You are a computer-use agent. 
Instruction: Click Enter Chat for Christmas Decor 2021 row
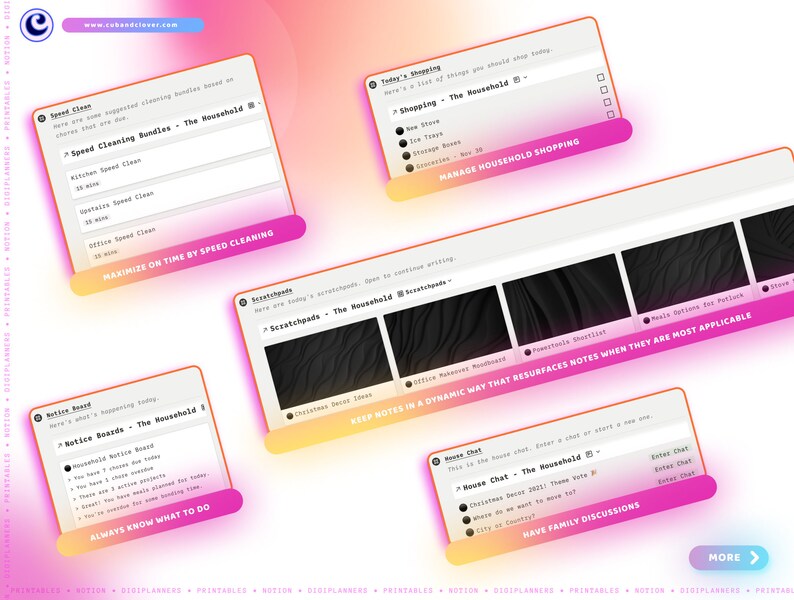(669, 452)
